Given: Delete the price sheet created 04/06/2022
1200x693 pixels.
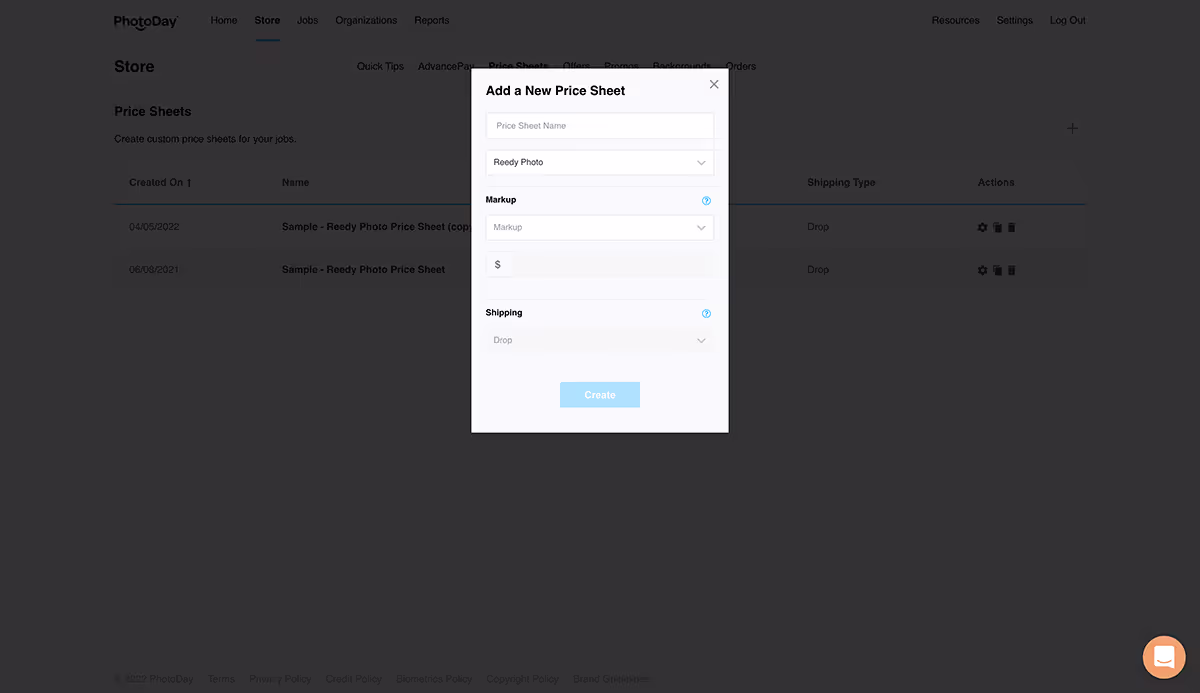Looking at the screenshot, I should pyautogui.click(x=1011, y=228).
